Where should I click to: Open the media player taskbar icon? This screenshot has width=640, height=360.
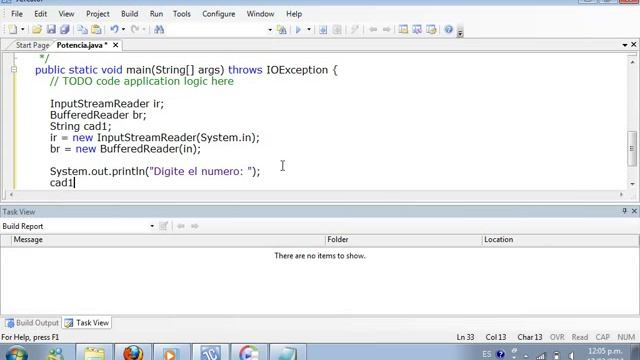point(171,353)
